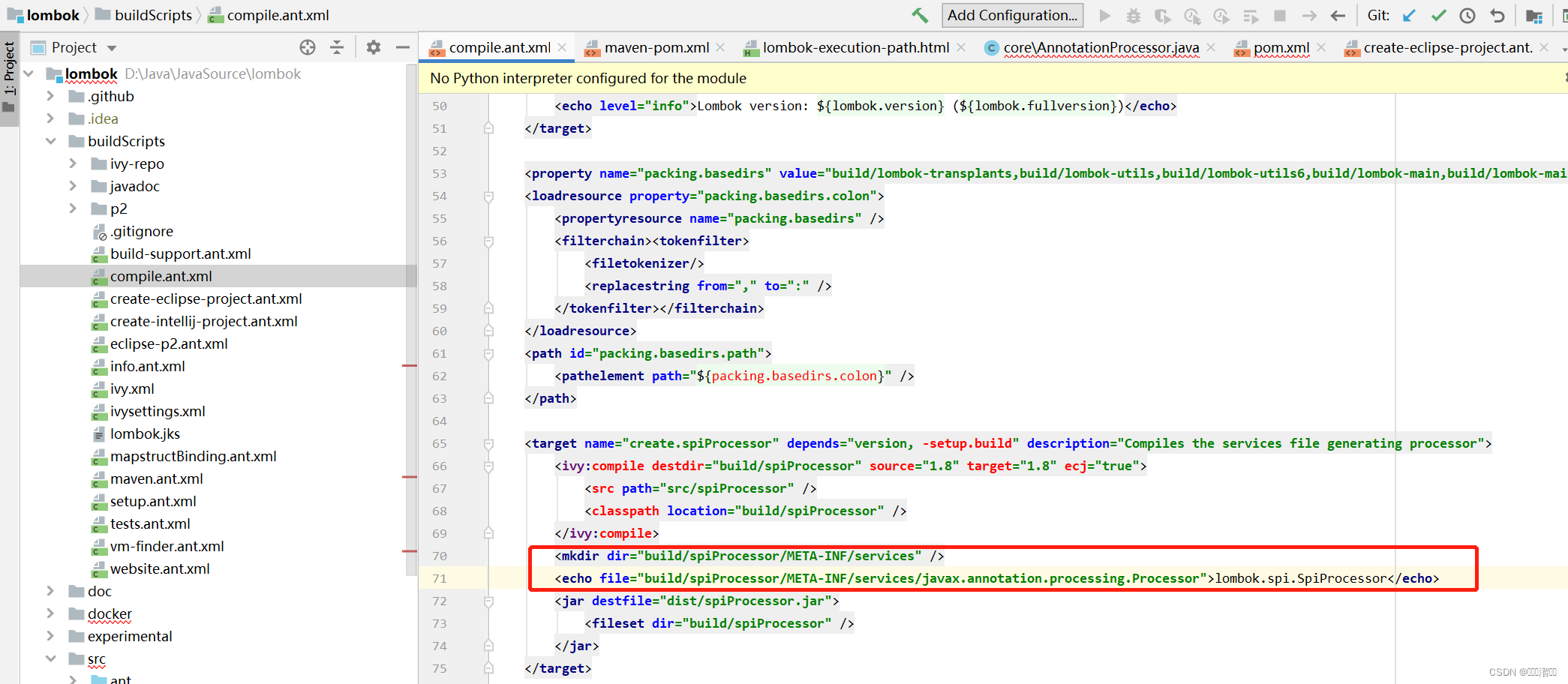This screenshot has height=684, width=1568.
Task: Close the maven-pom.xml tab
Action: (720, 47)
